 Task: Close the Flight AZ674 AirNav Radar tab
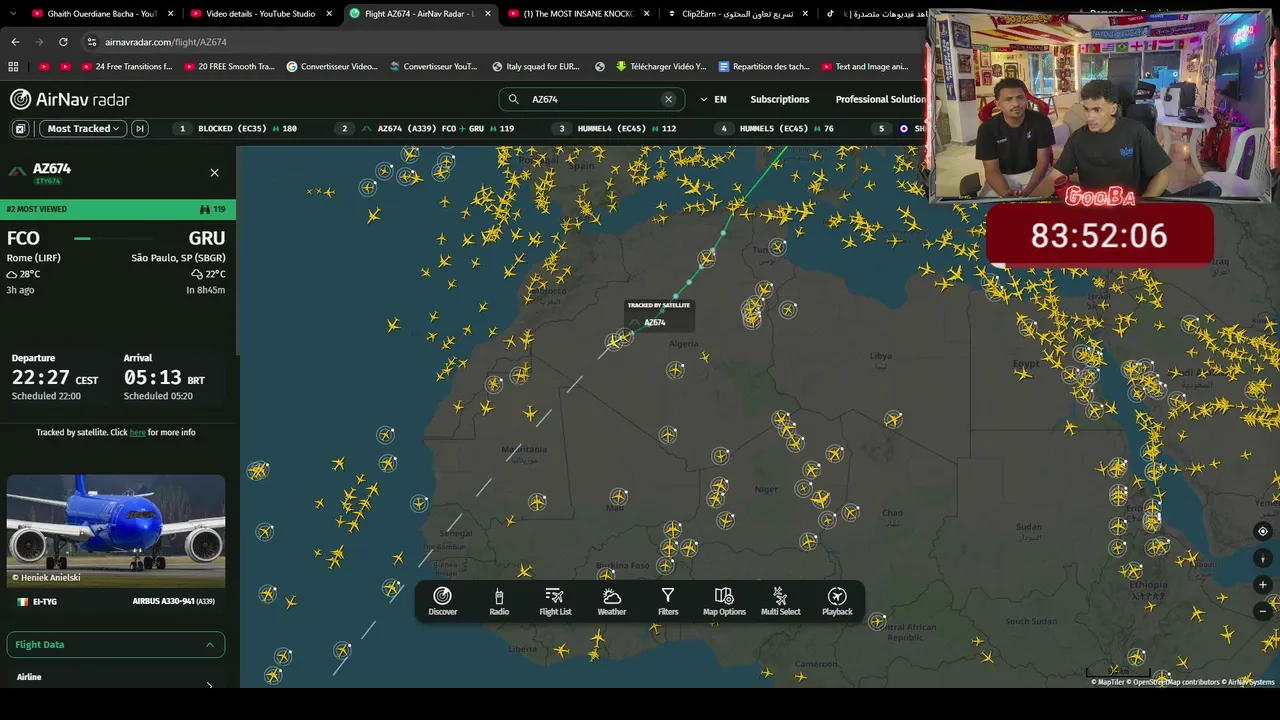(486, 14)
